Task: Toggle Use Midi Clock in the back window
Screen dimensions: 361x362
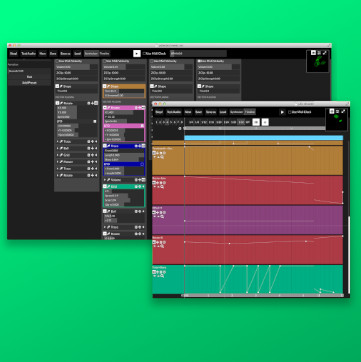Action: [x=155, y=54]
